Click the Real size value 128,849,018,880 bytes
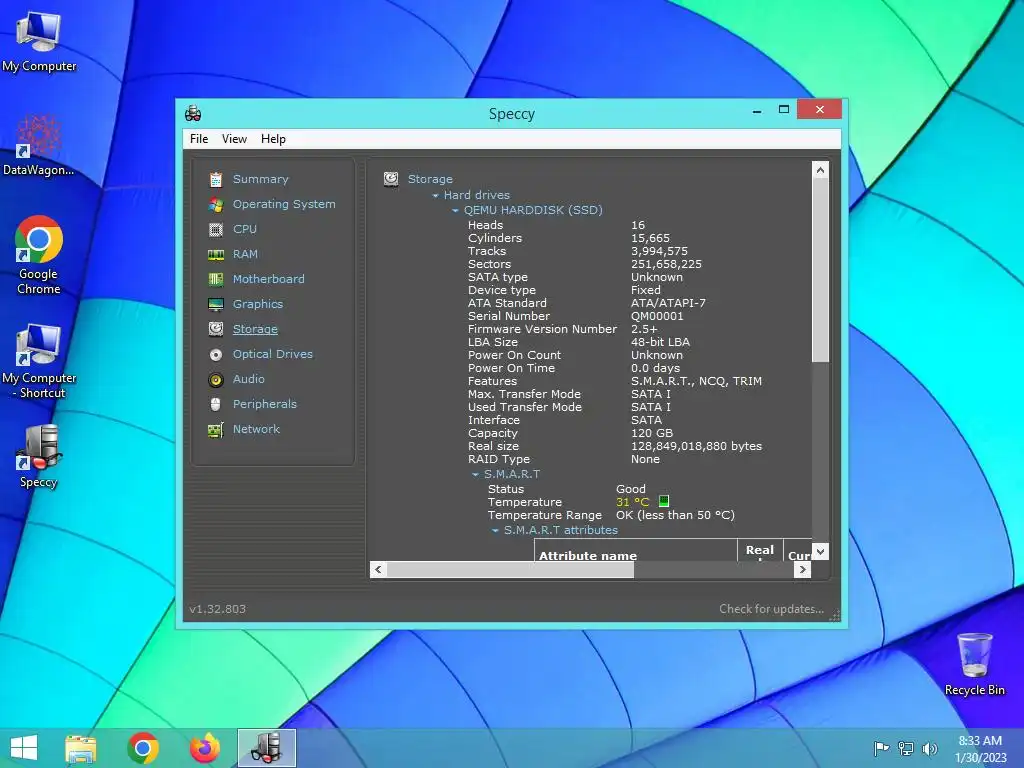This screenshot has height=768, width=1024. 696,446
